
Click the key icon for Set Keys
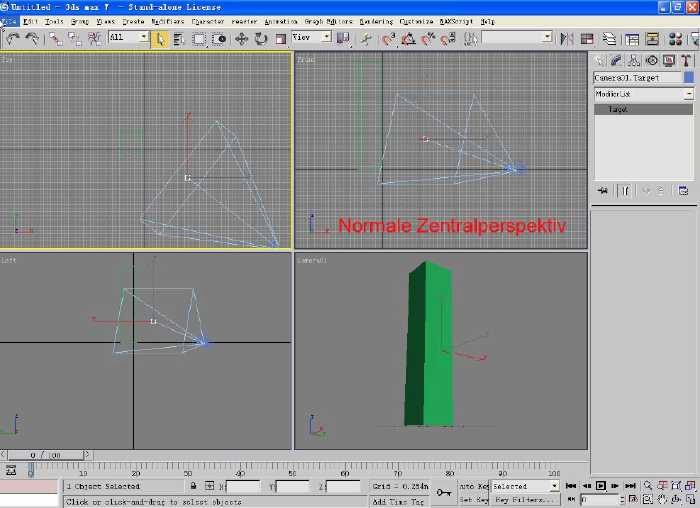(x=443, y=492)
